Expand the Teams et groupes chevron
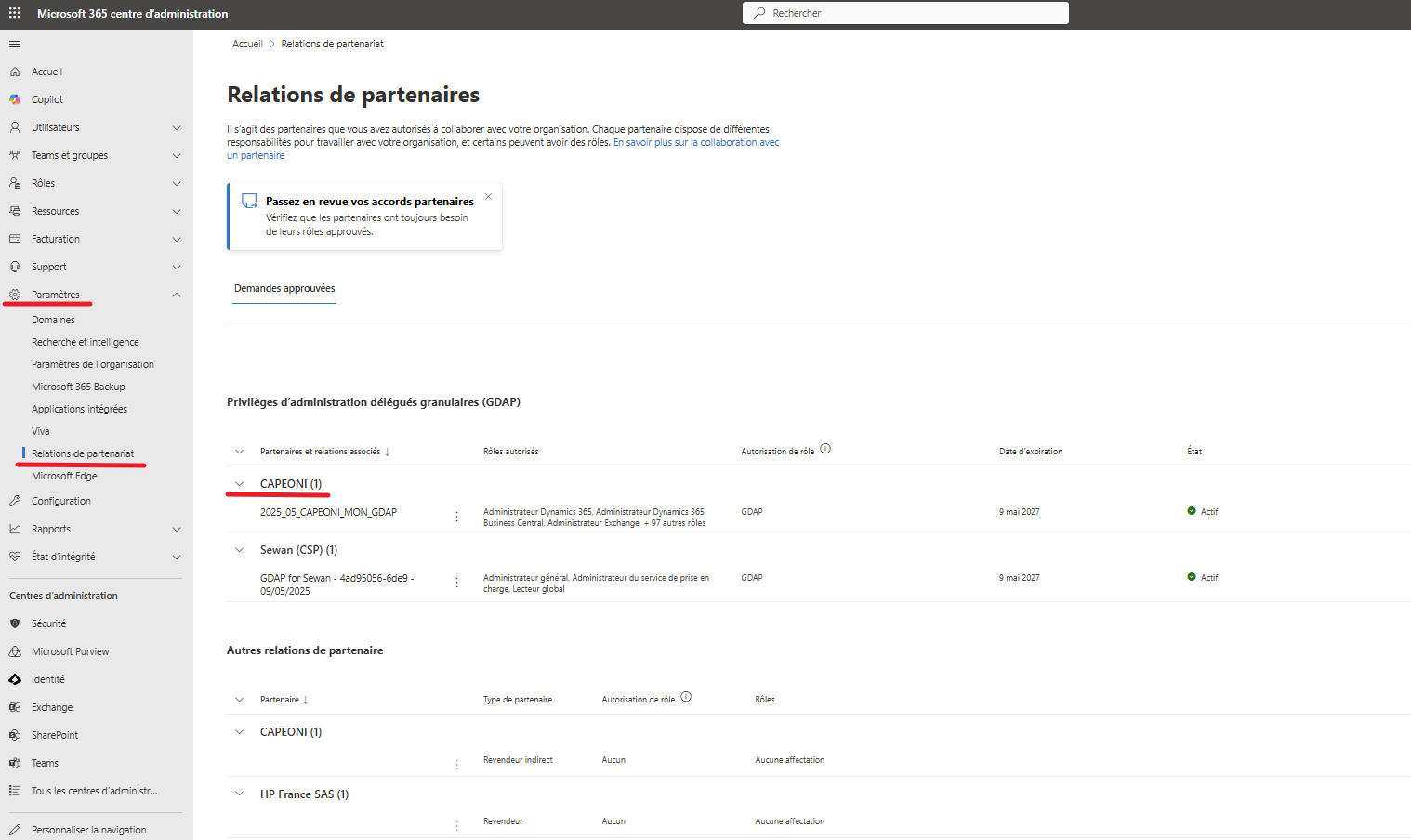The height and width of the screenshot is (840, 1411). (177, 155)
